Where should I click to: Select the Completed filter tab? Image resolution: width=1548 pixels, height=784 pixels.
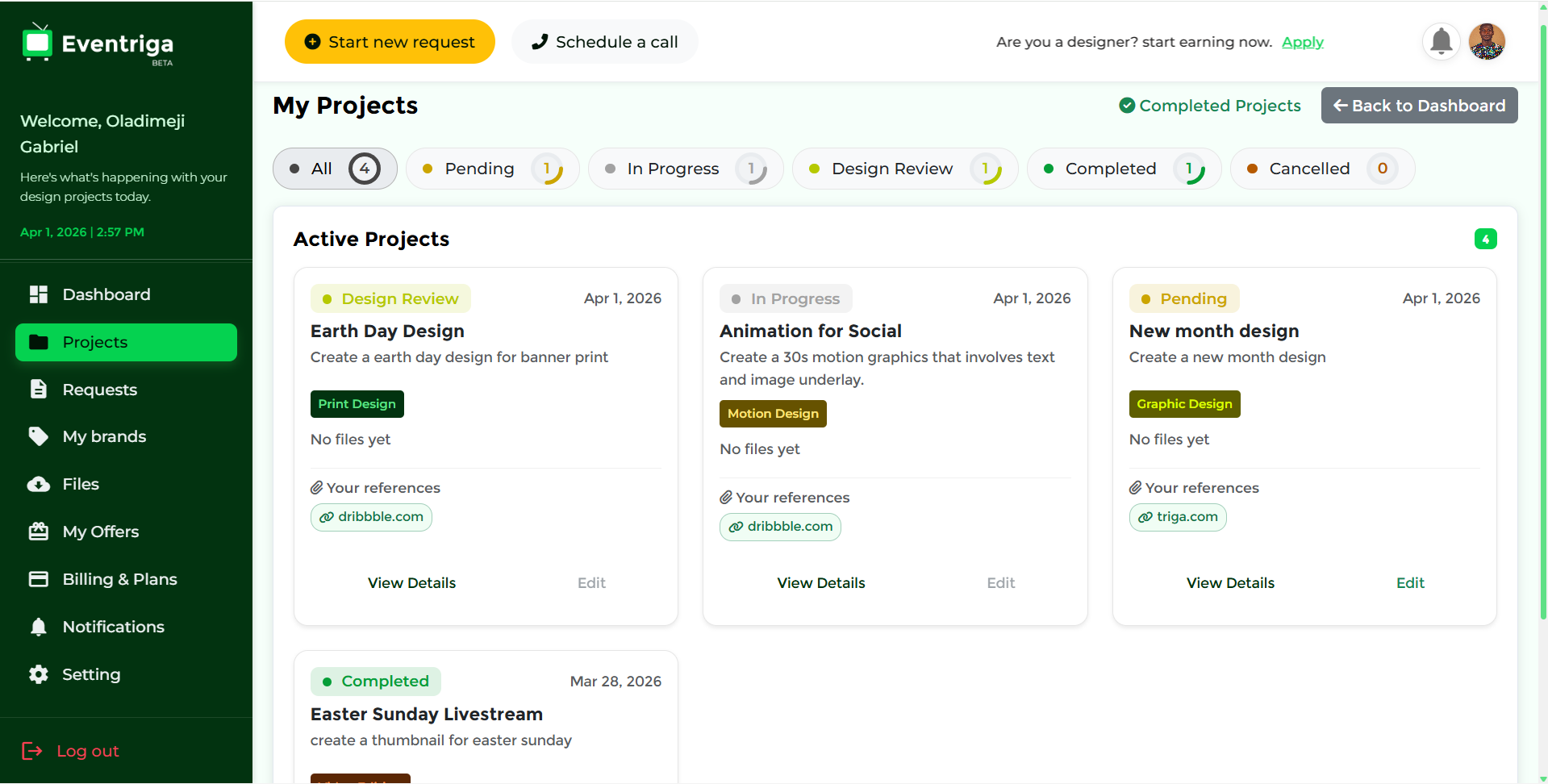[1124, 169]
